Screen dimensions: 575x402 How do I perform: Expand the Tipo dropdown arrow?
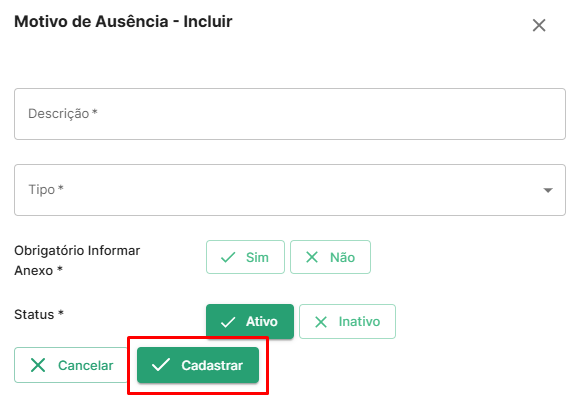pos(548,190)
